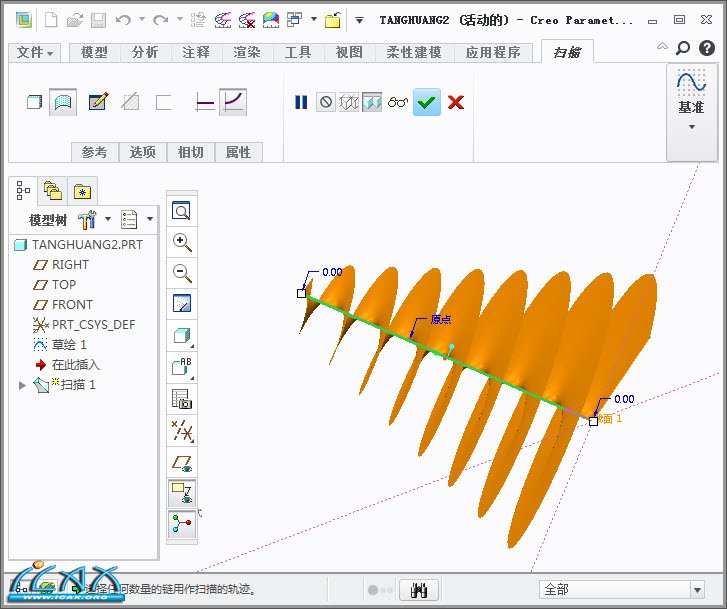Expand the 基准 datum dropdown
Viewport: 727px width, 609px height.
coord(691,126)
